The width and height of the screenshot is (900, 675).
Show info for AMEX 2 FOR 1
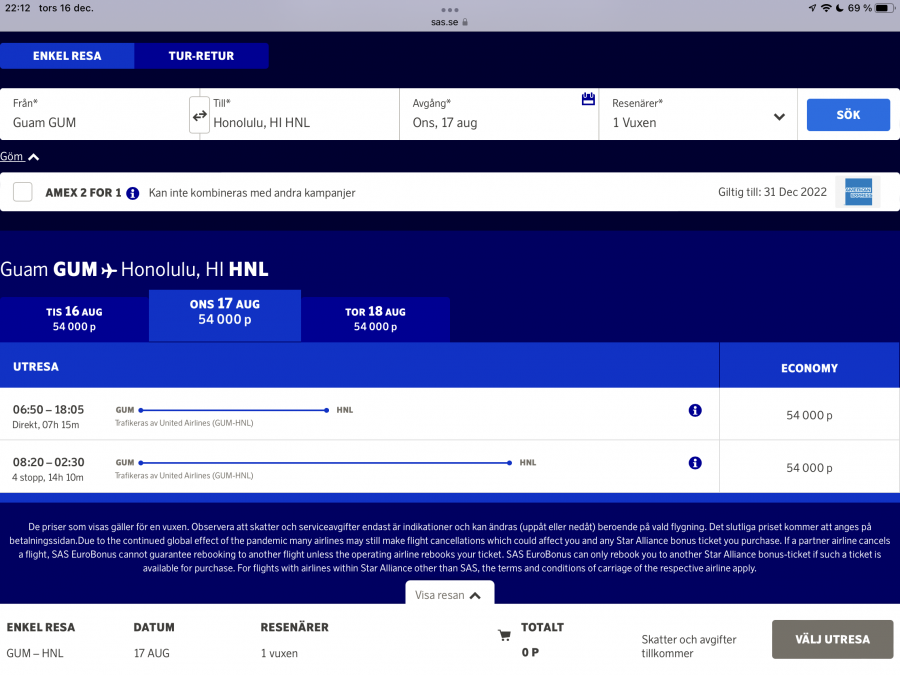pyautogui.click(x=133, y=193)
